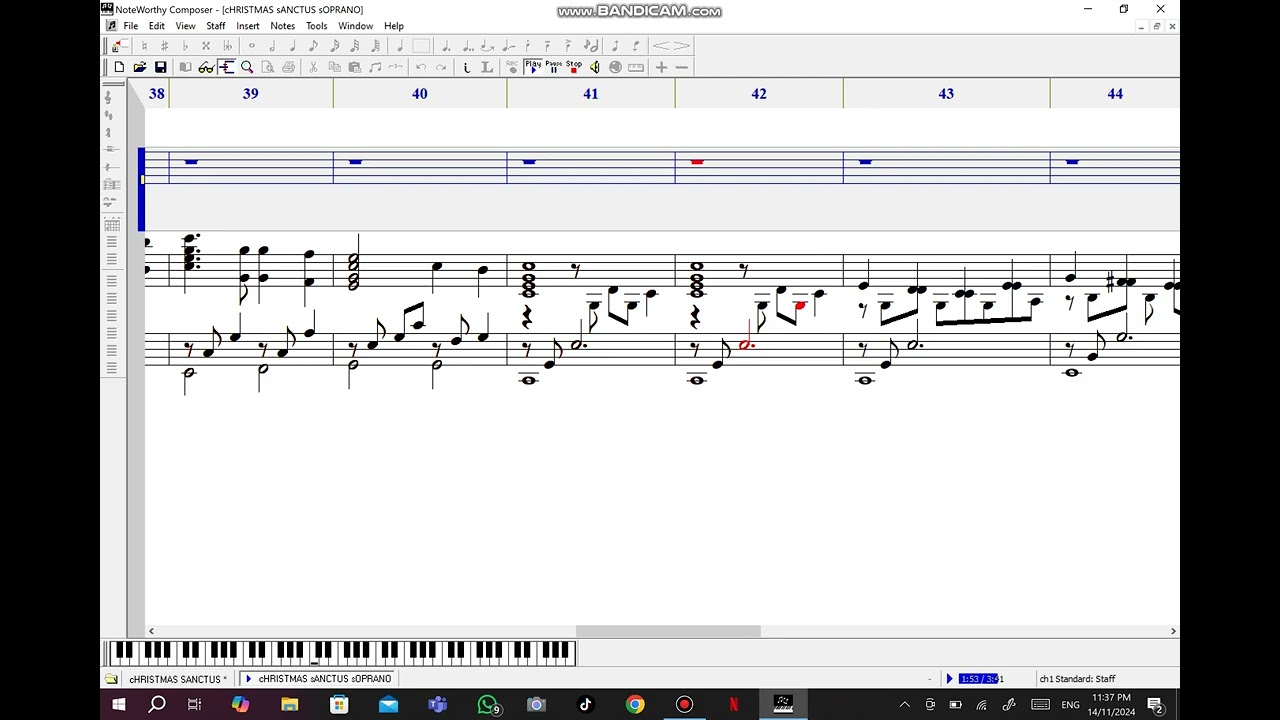Insert a key signature from the side toolbar

point(109,115)
